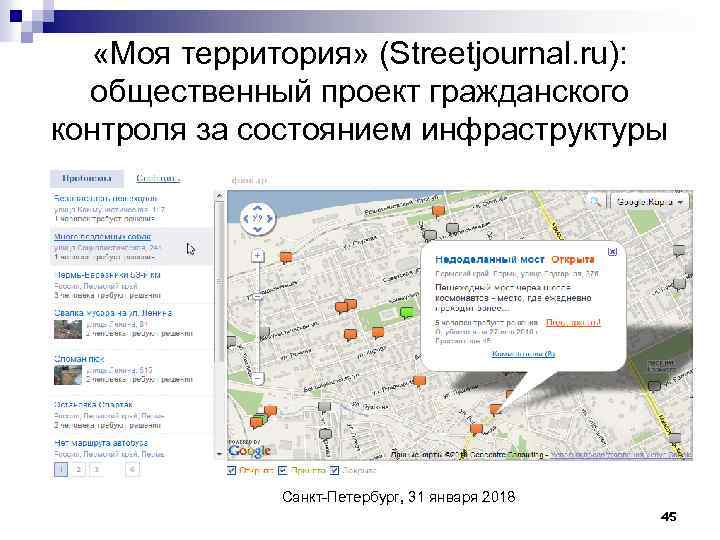Click the Открыта status label in the popup

(573, 259)
